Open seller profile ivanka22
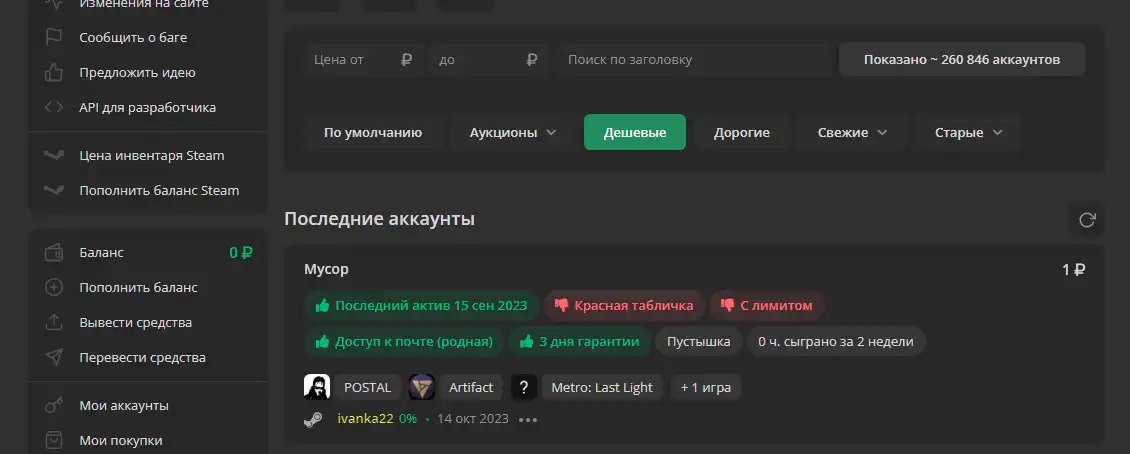1130x454 pixels. pyautogui.click(x=365, y=419)
